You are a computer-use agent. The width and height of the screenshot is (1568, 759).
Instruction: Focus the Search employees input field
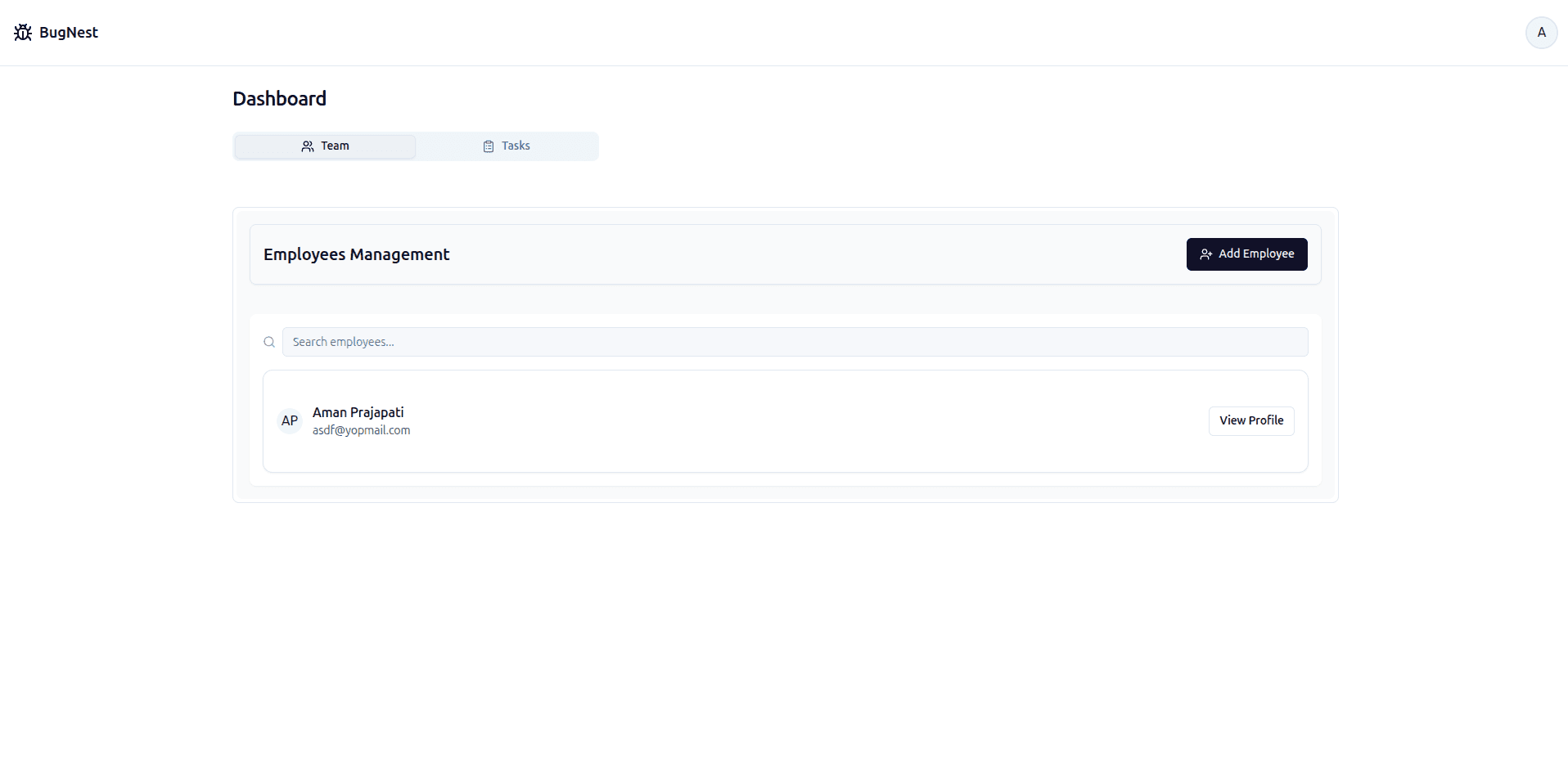[794, 342]
